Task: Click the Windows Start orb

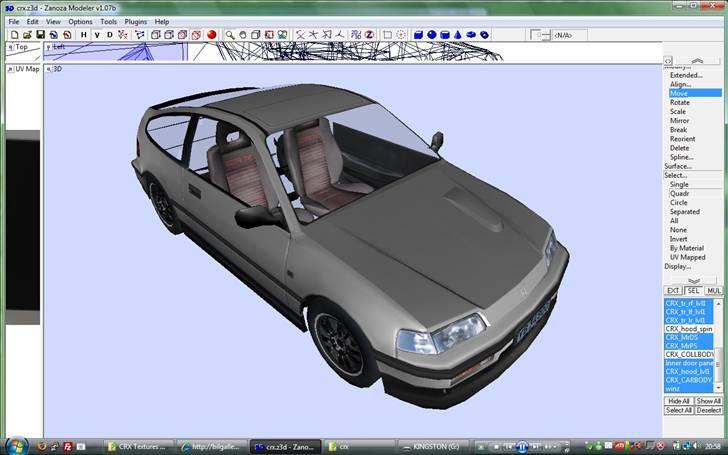Action: [17, 446]
